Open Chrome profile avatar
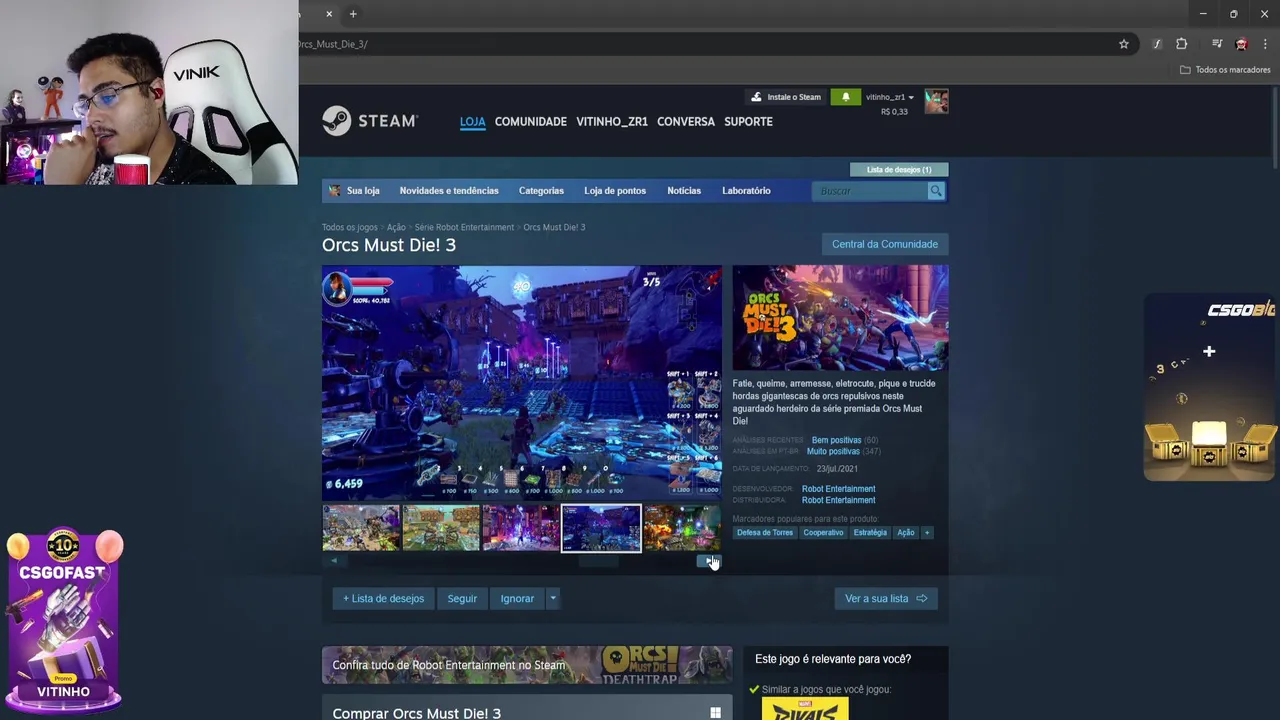 [1241, 44]
